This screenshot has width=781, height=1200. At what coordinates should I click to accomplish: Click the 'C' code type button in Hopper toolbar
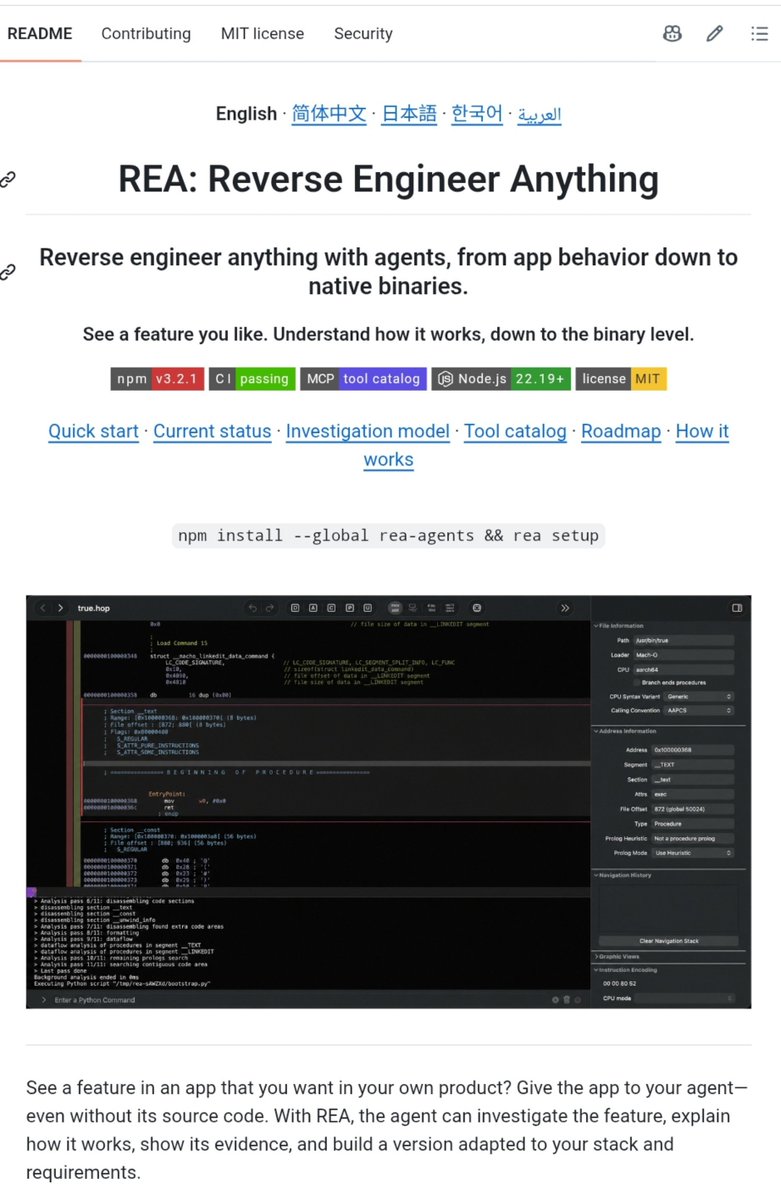coord(331,608)
